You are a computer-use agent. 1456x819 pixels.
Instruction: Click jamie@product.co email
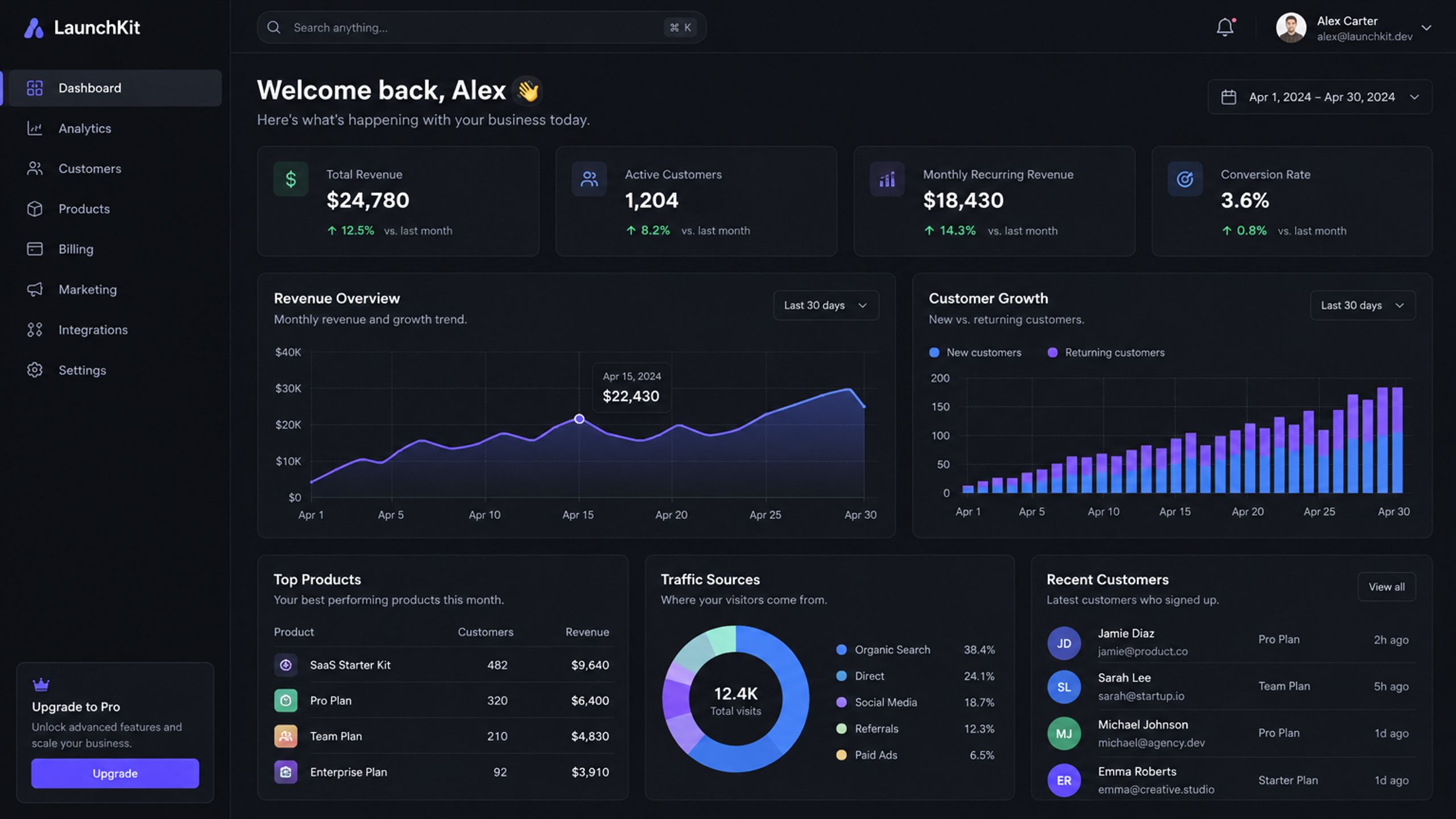(x=1143, y=652)
